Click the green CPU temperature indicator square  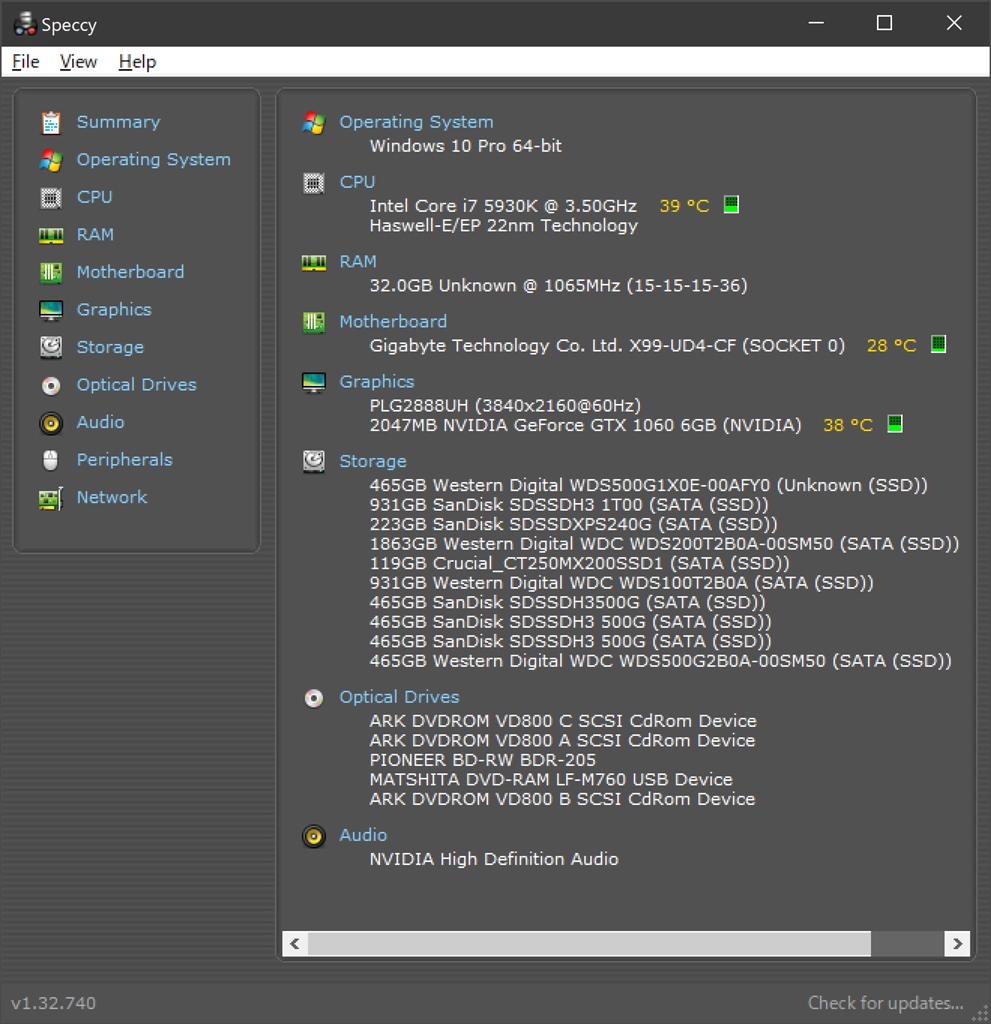[x=731, y=204]
